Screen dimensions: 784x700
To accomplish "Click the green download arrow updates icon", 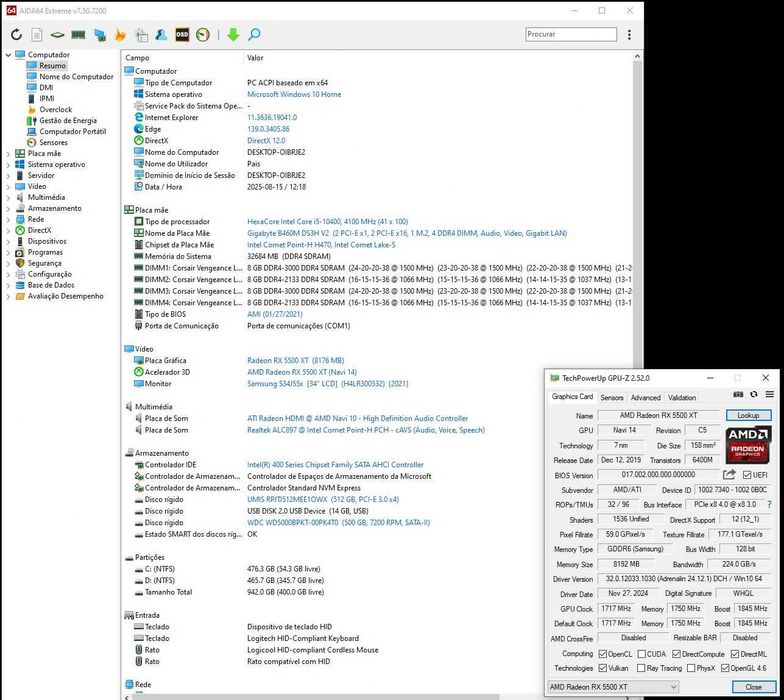I will (233, 34).
